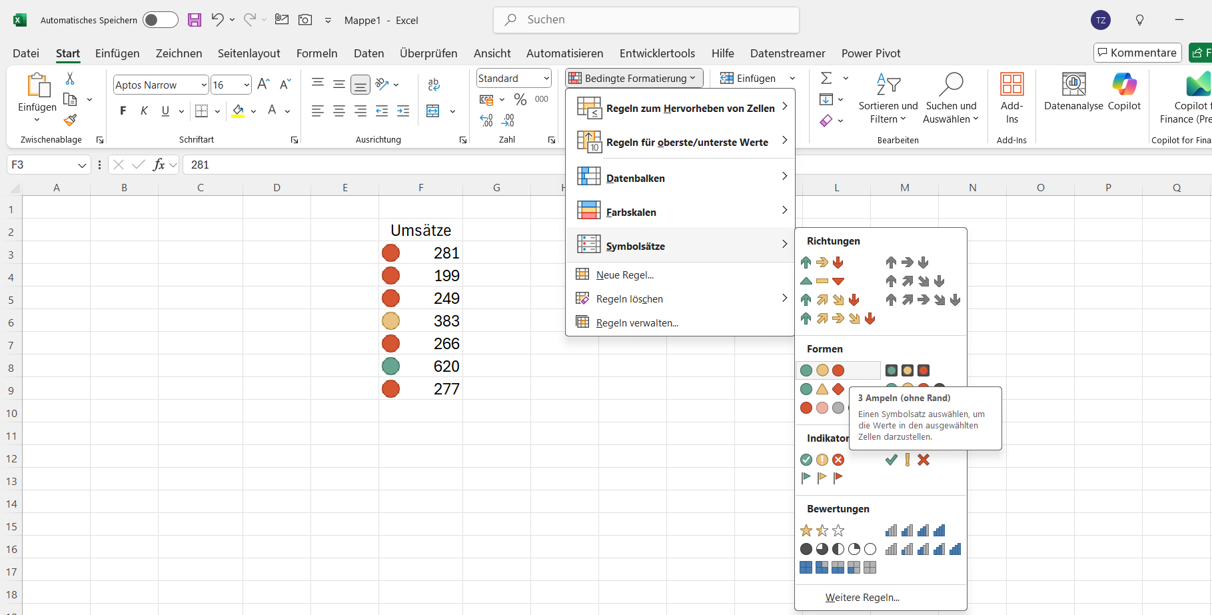Image resolution: width=1212 pixels, height=615 pixels.
Task: Select the three stars rating icon set
Action: (x=822, y=531)
